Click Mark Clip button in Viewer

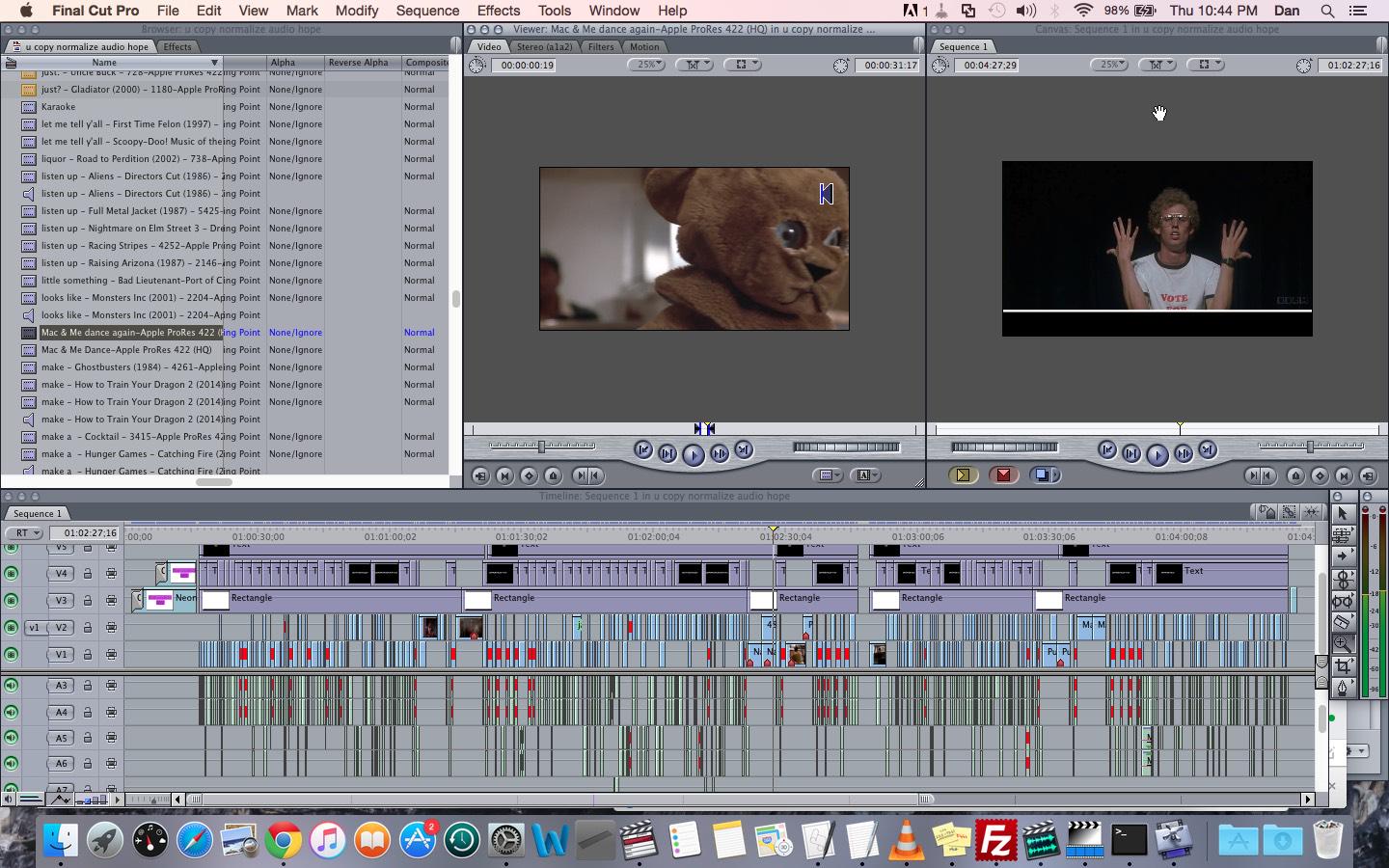(x=504, y=475)
